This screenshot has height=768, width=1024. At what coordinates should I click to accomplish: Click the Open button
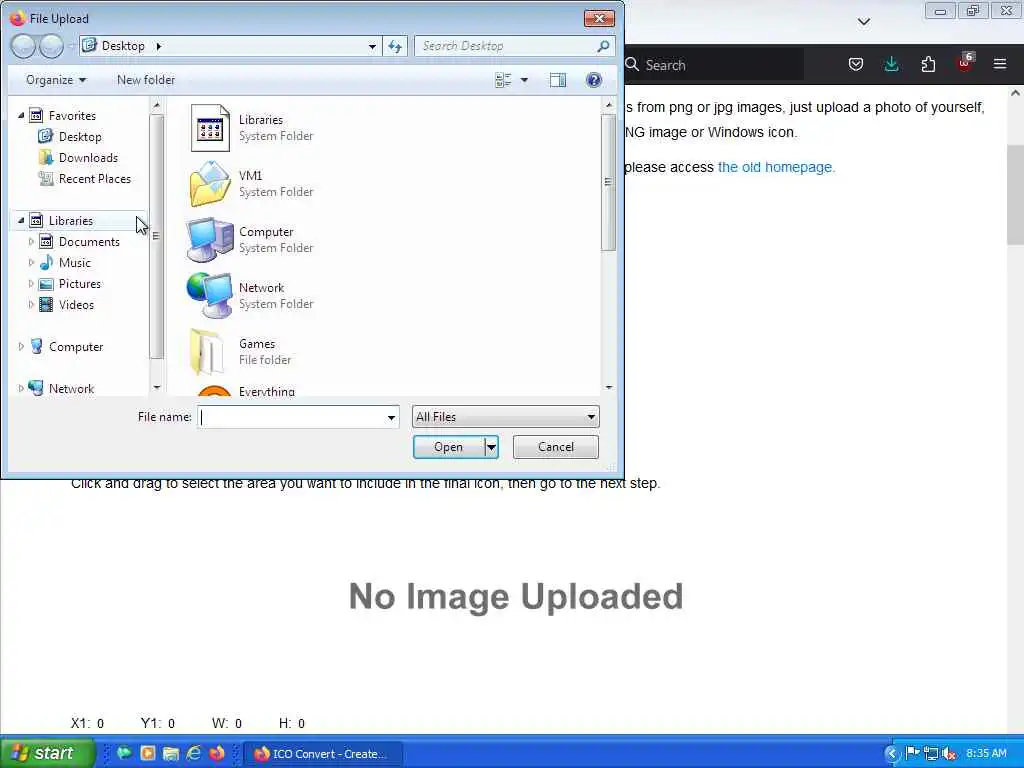click(x=449, y=447)
